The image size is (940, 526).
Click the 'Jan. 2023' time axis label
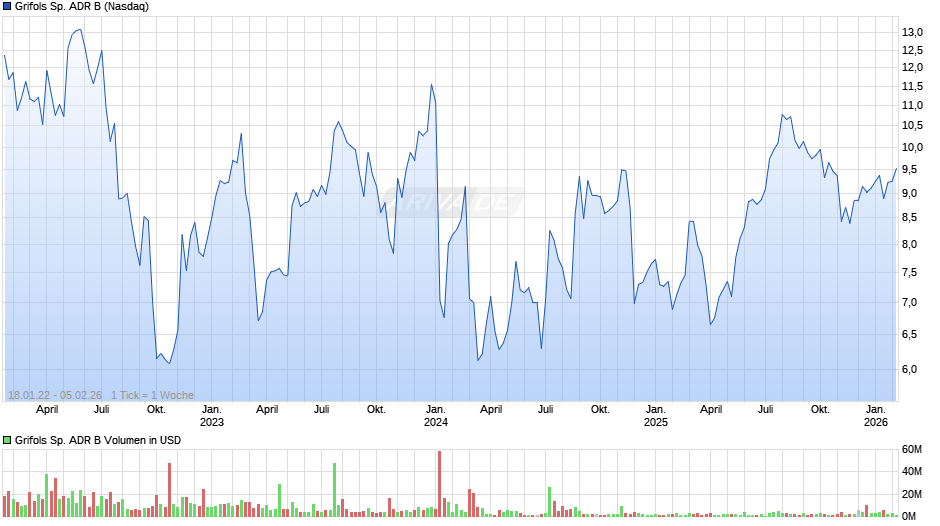point(212,416)
